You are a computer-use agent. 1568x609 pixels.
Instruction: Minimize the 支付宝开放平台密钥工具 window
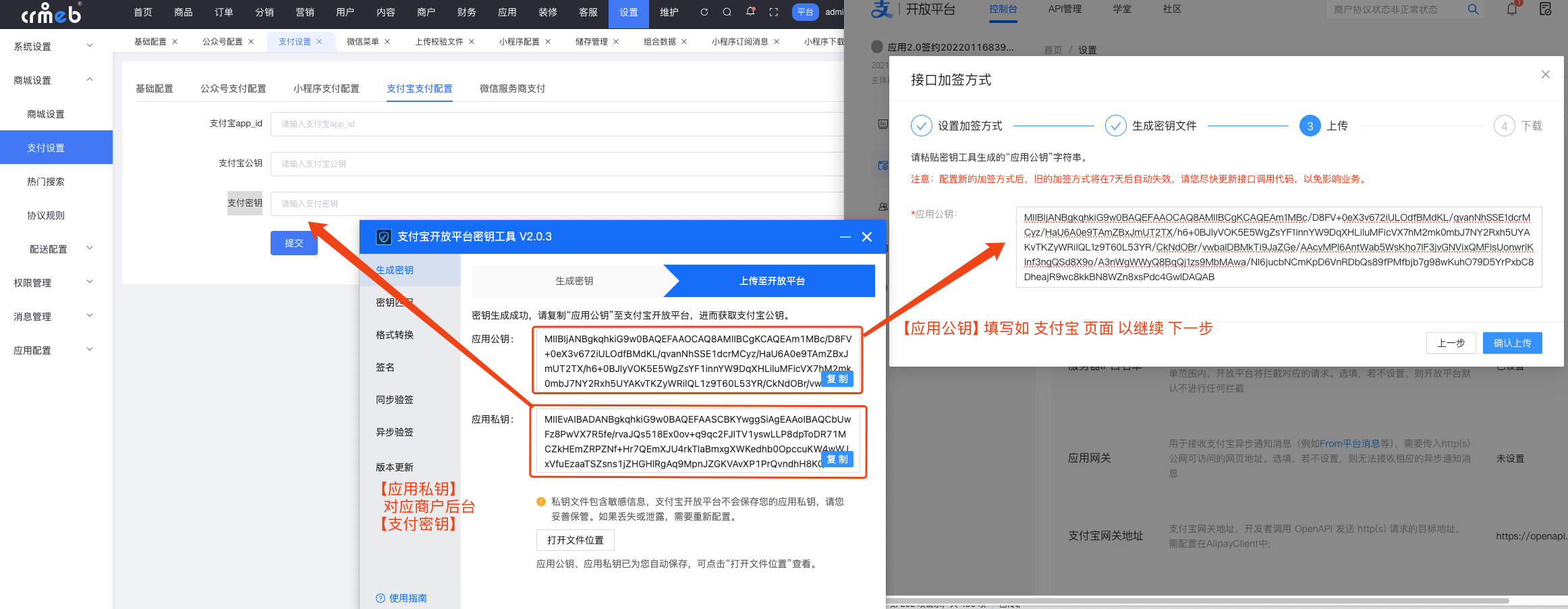pyautogui.click(x=845, y=237)
